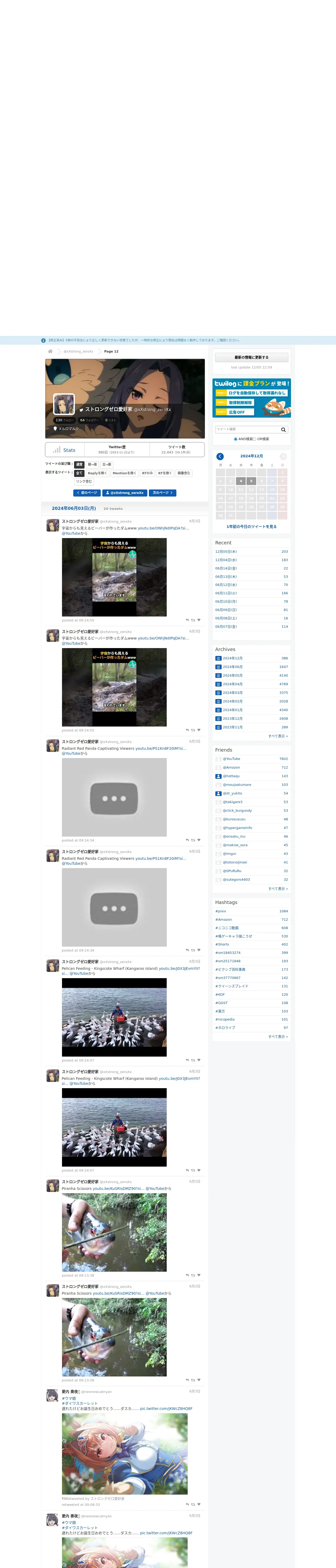Open @takigare3 in Friends
This screenshot has width=336, height=1568.
click(232, 802)
